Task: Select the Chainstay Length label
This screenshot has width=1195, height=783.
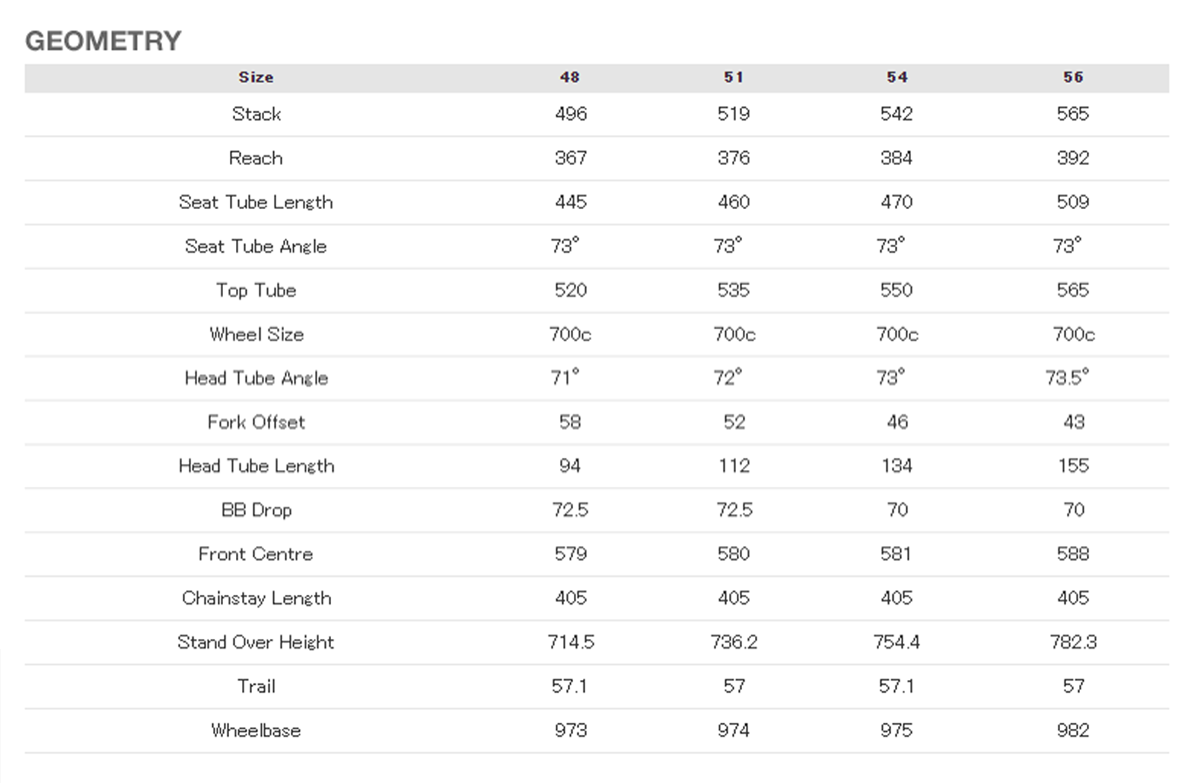Action: coord(256,598)
